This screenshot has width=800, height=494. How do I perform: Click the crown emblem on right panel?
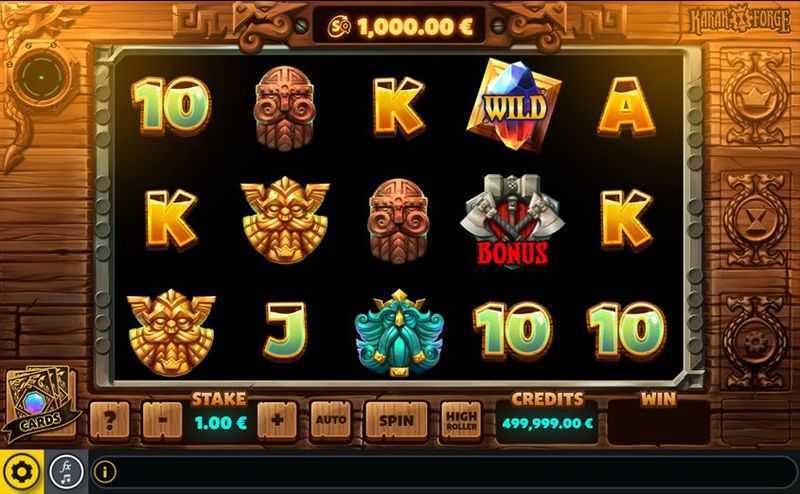[756, 97]
